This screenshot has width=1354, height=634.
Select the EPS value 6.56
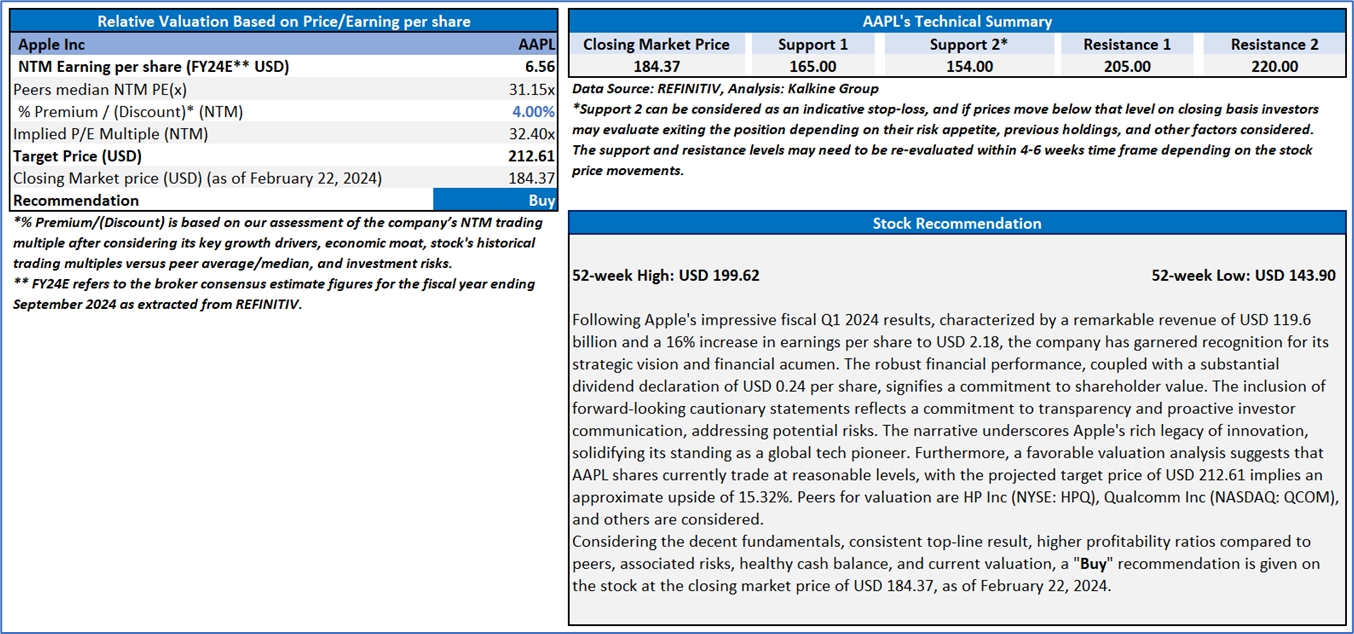[x=539, y=67]
